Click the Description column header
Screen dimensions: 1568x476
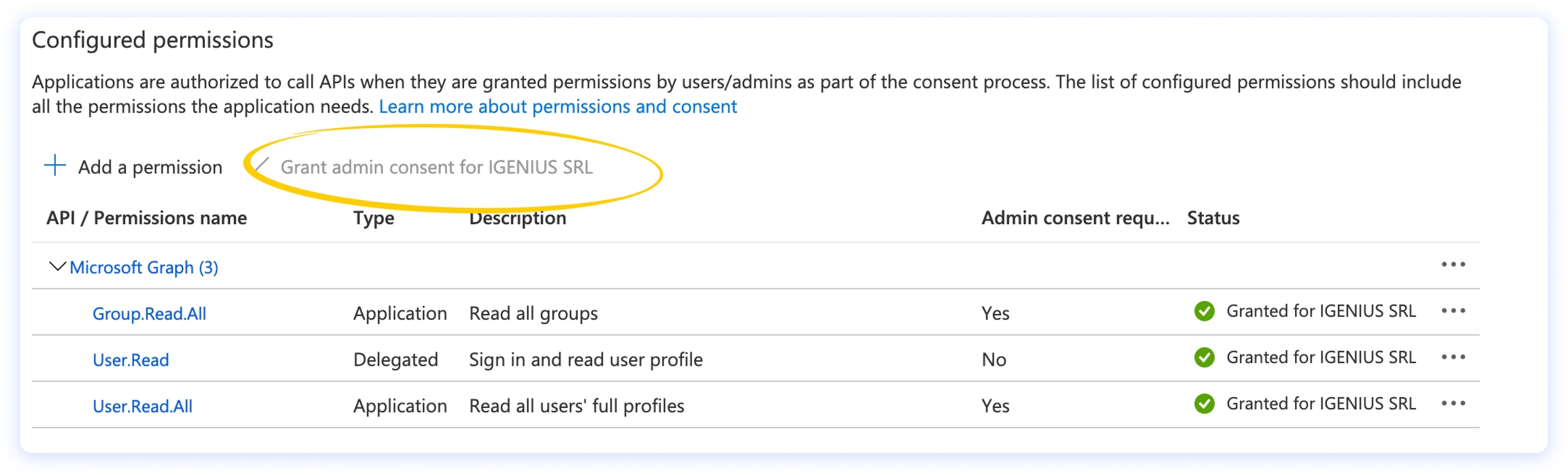tap(517, 218)
